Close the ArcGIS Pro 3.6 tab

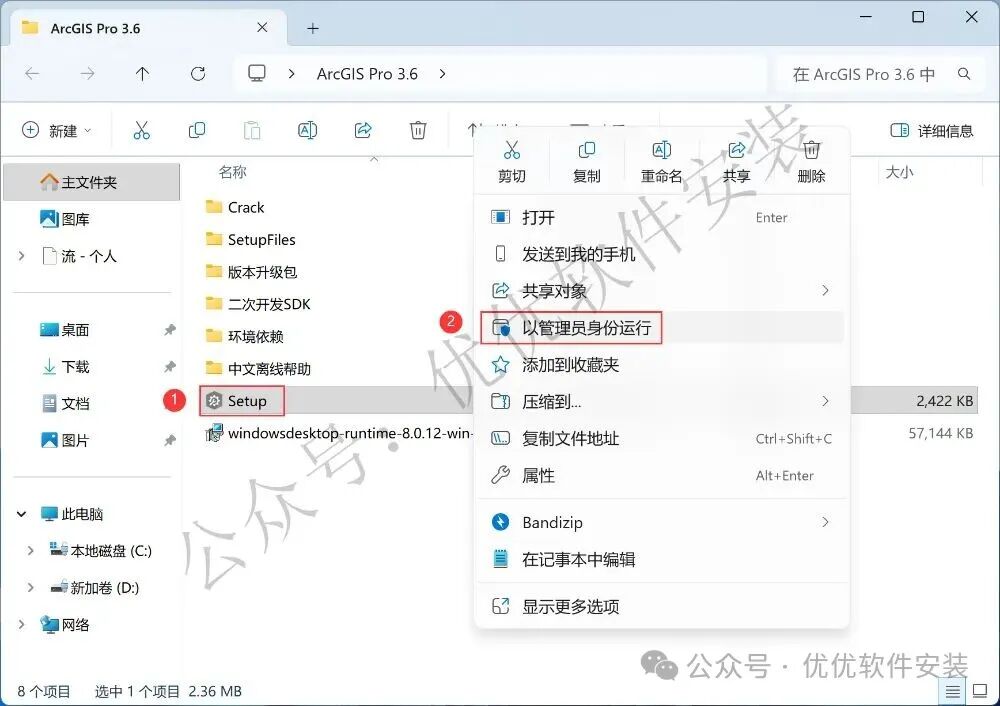click(262, 27)
